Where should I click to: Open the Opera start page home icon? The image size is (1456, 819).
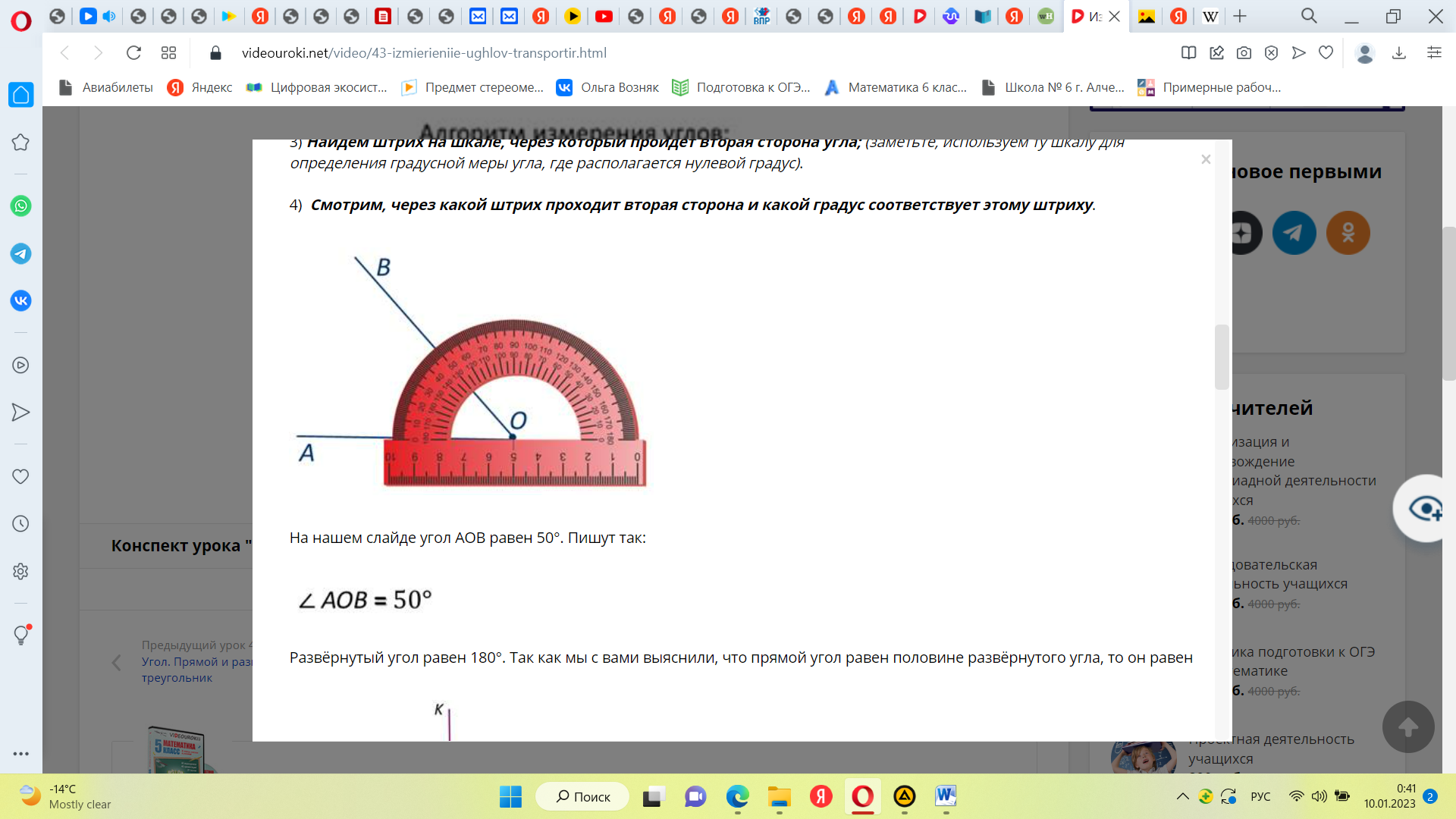coord(21,95)
